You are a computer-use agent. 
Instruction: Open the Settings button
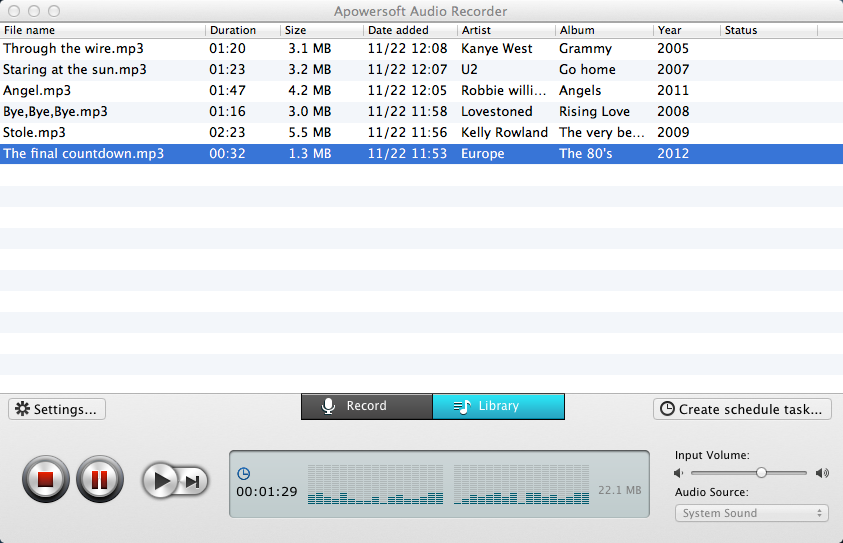pos(57,409)
